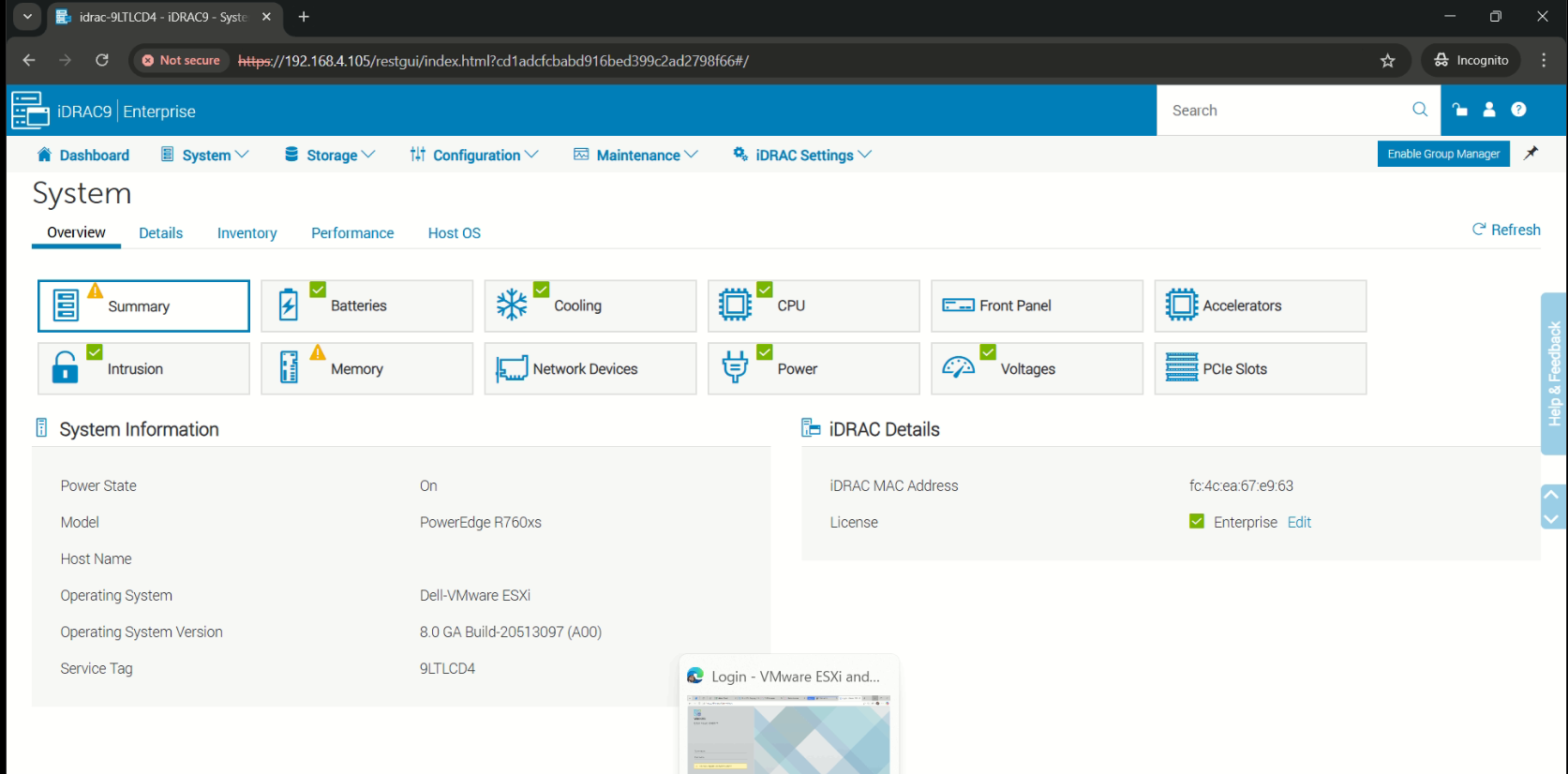The image size is (1568, 774).
Task: Click the user profile icon in header
Action: (x=1489, y=110)
